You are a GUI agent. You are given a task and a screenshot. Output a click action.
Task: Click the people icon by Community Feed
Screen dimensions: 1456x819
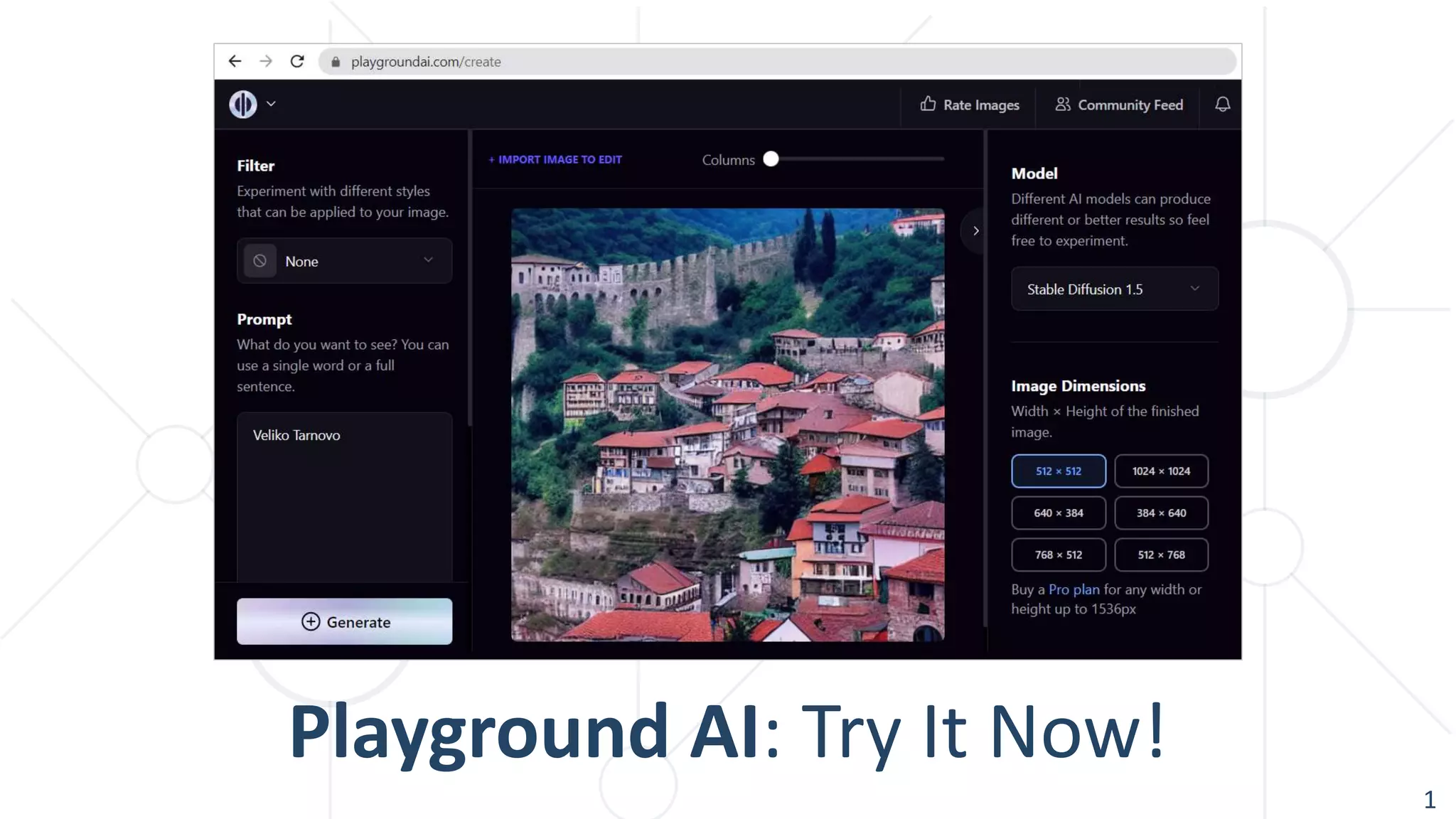tap(1063, 104)
